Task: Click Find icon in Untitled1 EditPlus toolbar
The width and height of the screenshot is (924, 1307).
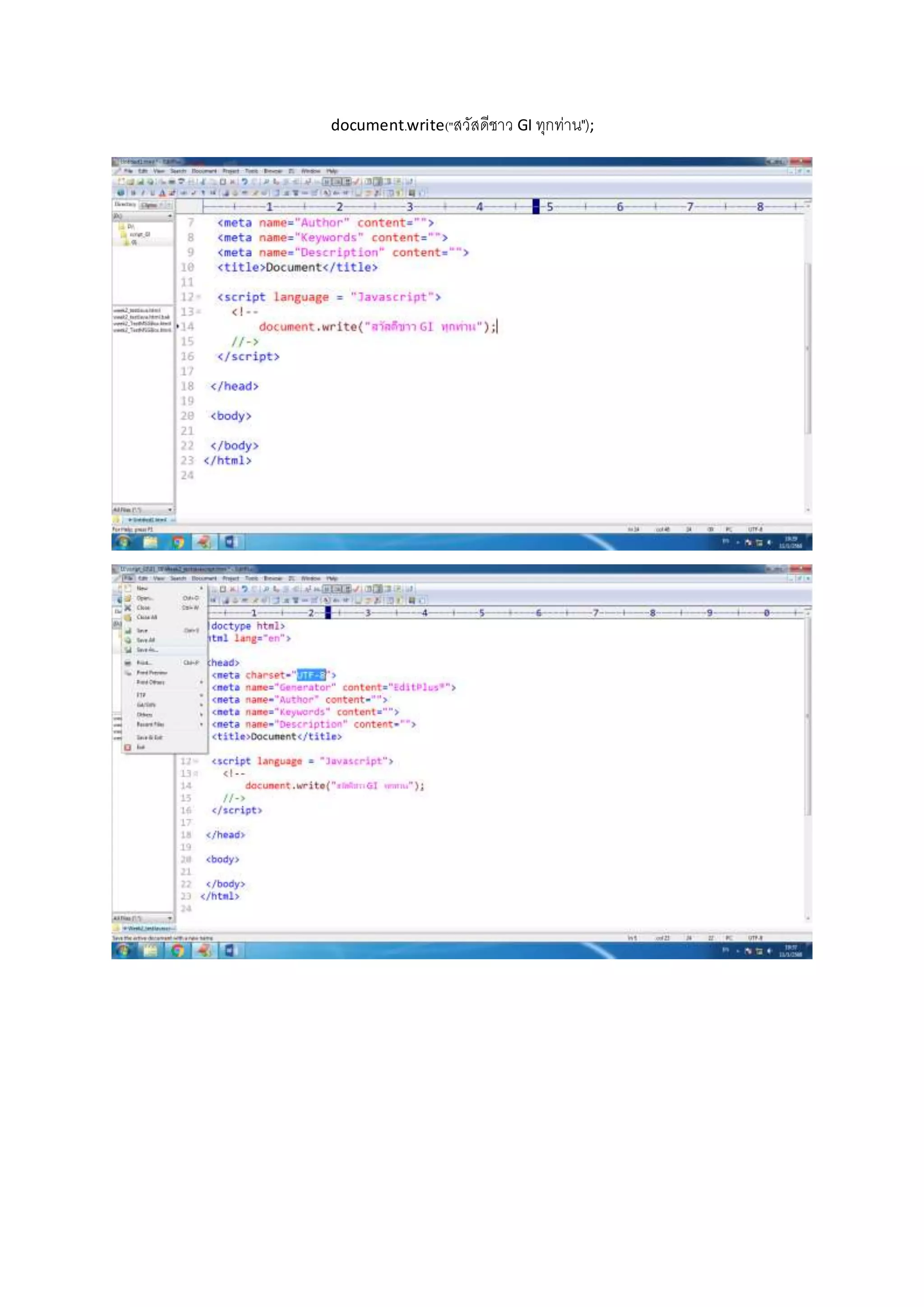Action: click(x=266, y=181)
